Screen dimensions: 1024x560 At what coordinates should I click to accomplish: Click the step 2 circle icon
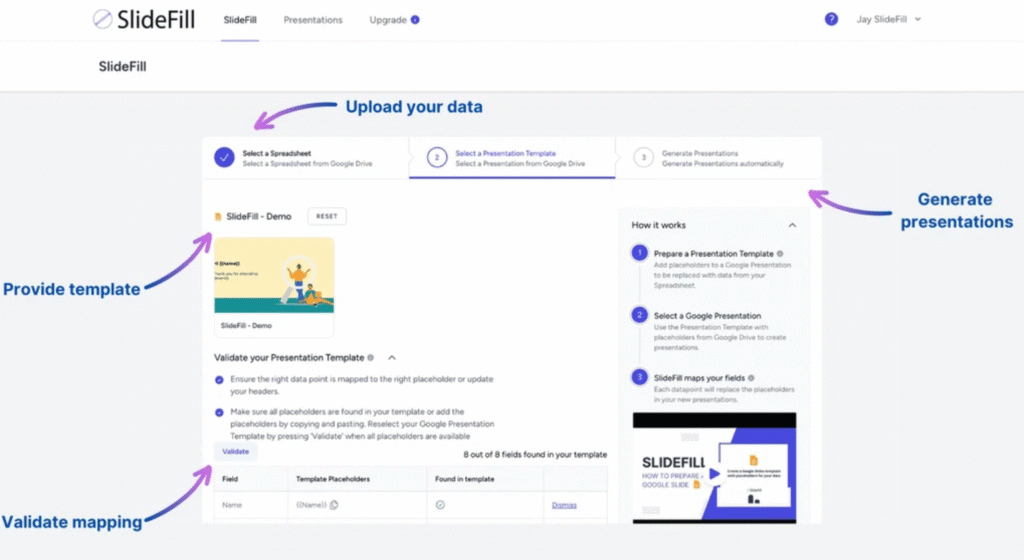437,157
